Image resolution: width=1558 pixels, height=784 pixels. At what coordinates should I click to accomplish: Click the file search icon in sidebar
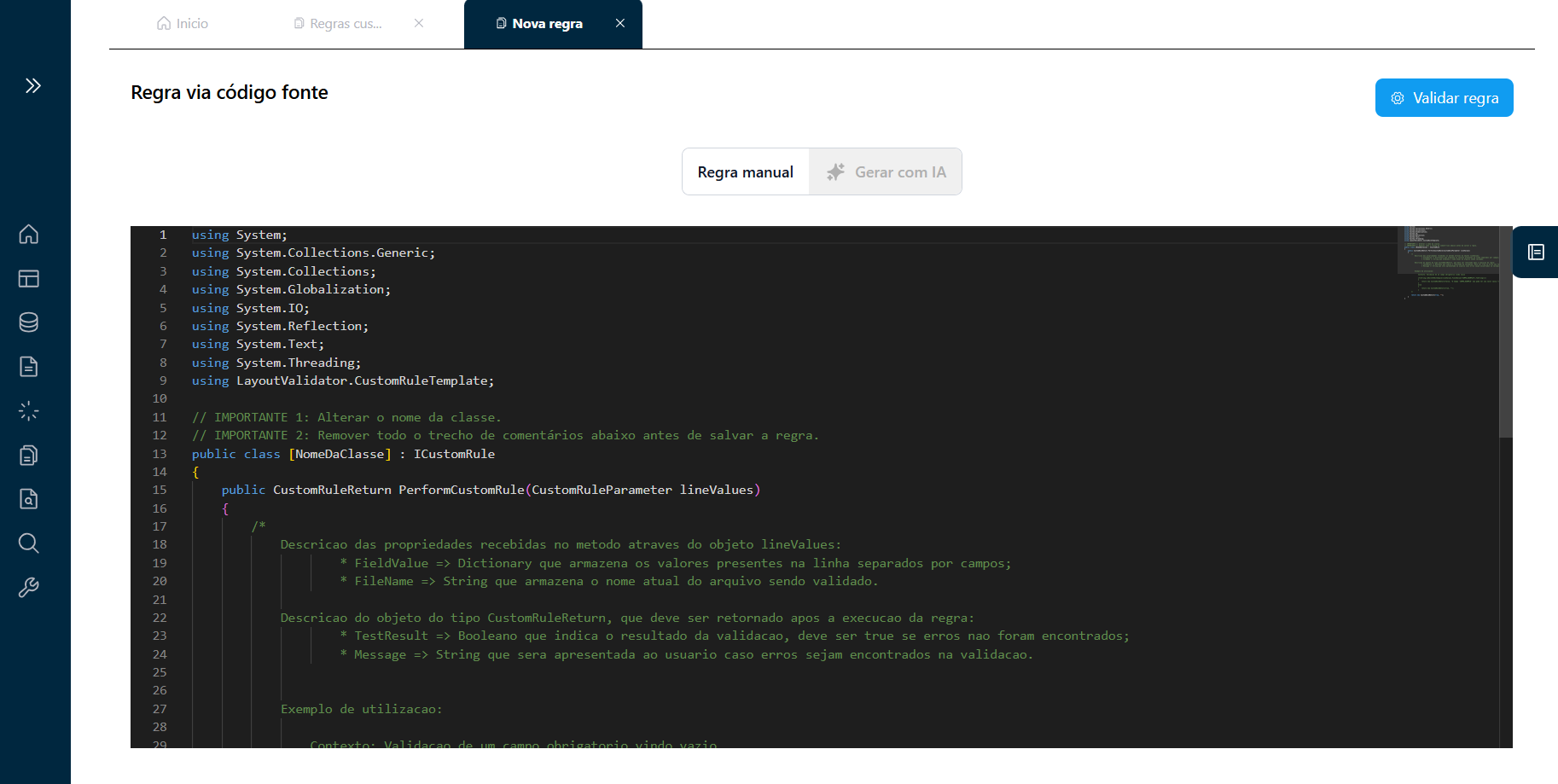(29, 499)
